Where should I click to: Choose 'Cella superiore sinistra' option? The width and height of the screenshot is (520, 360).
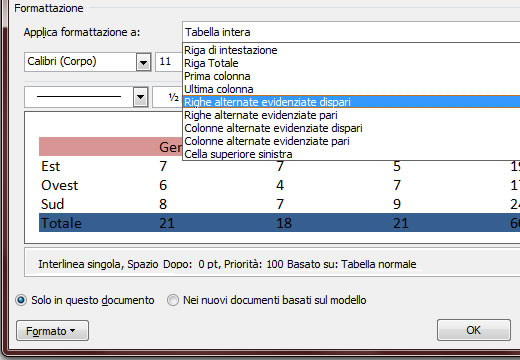point(351,154)
